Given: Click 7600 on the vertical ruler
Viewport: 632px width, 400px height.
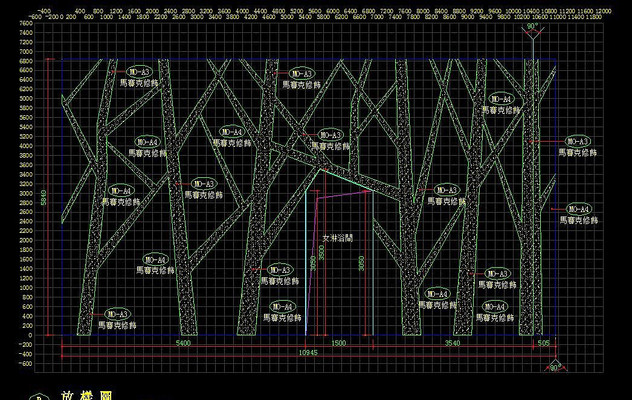Looking at the screenshot, I should coord(26,23).
